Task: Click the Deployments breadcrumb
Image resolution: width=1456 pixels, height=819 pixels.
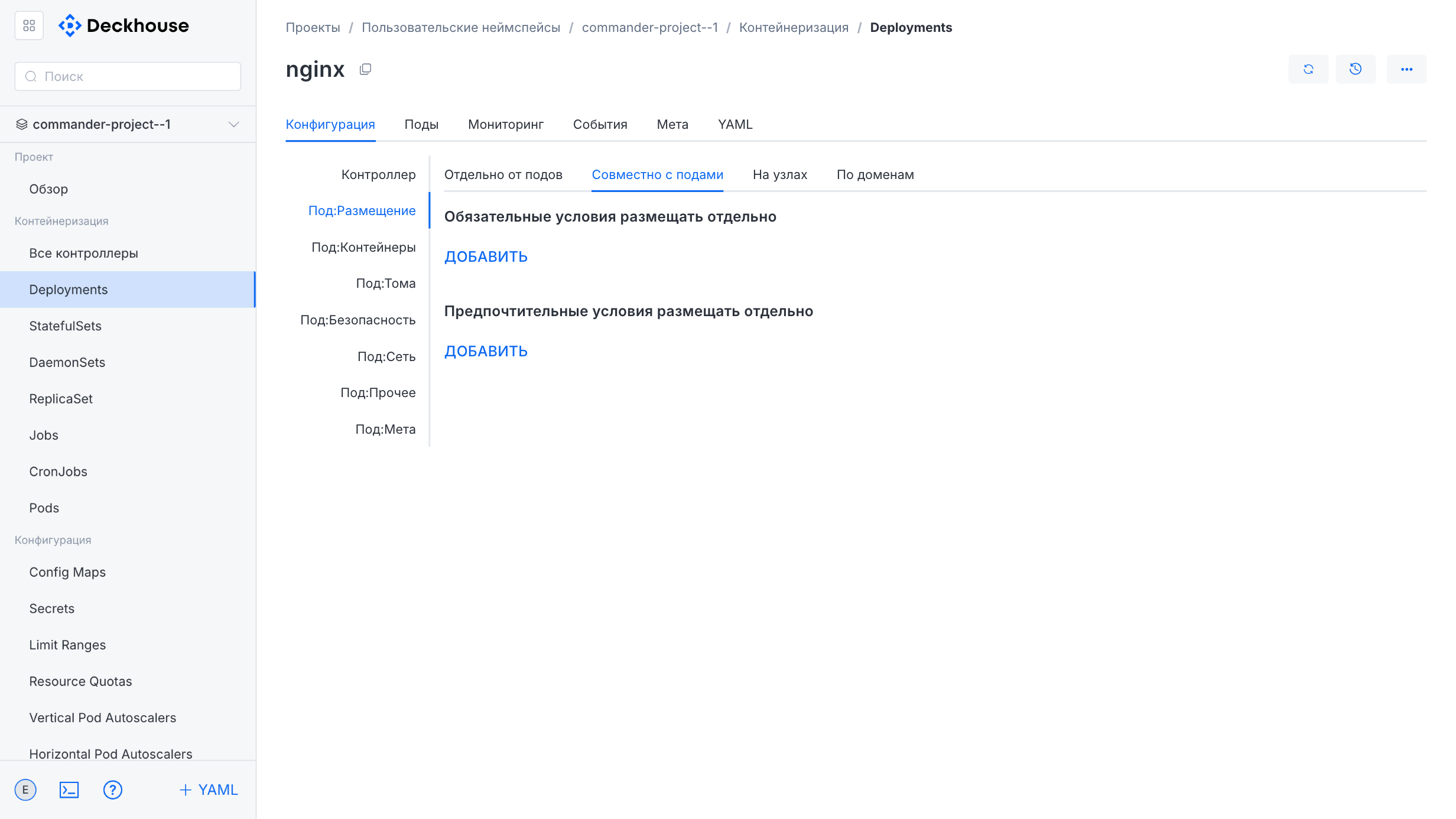Action: pyautogui.click(x=911, y=27)
